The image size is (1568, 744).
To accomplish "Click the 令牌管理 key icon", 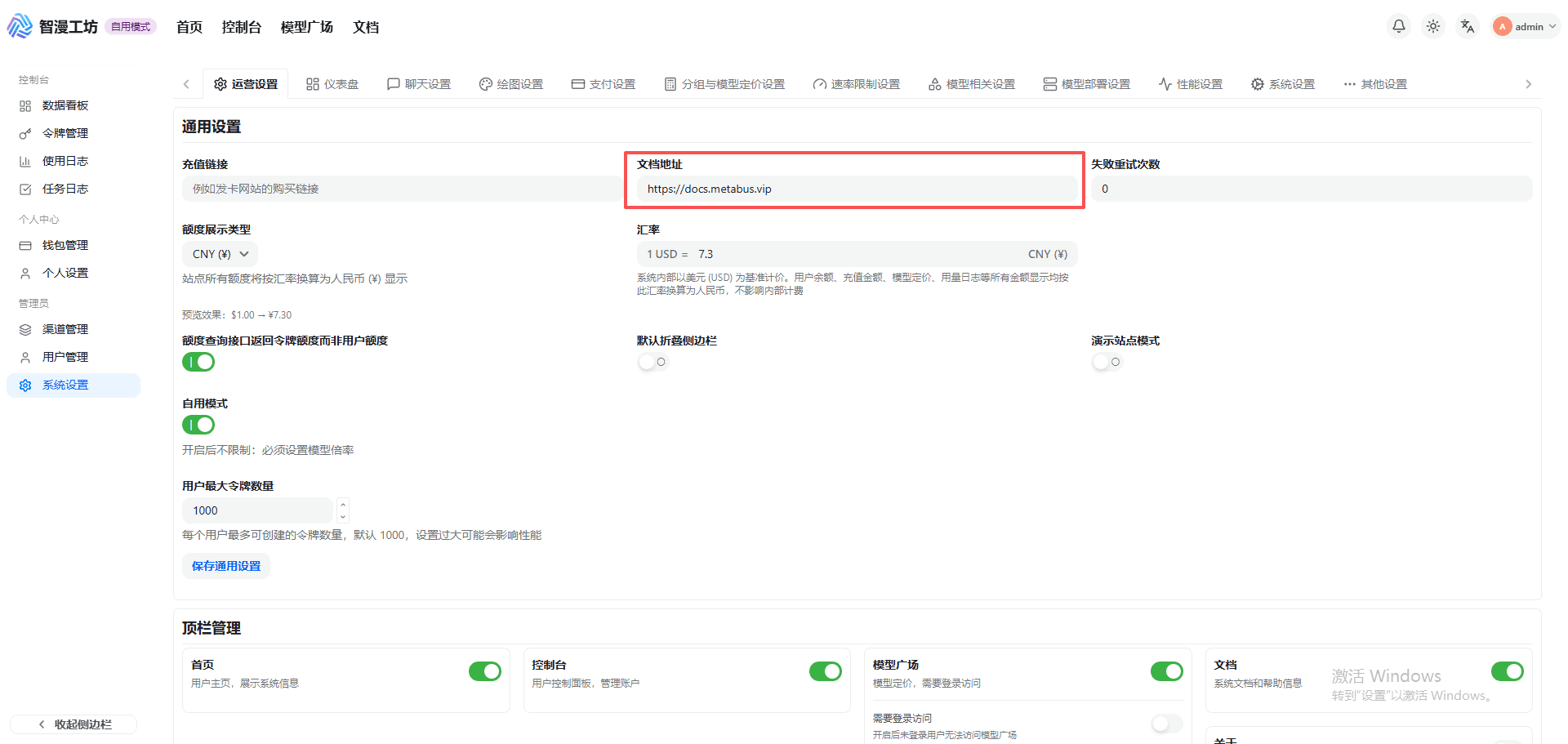I will click(25, 133).
